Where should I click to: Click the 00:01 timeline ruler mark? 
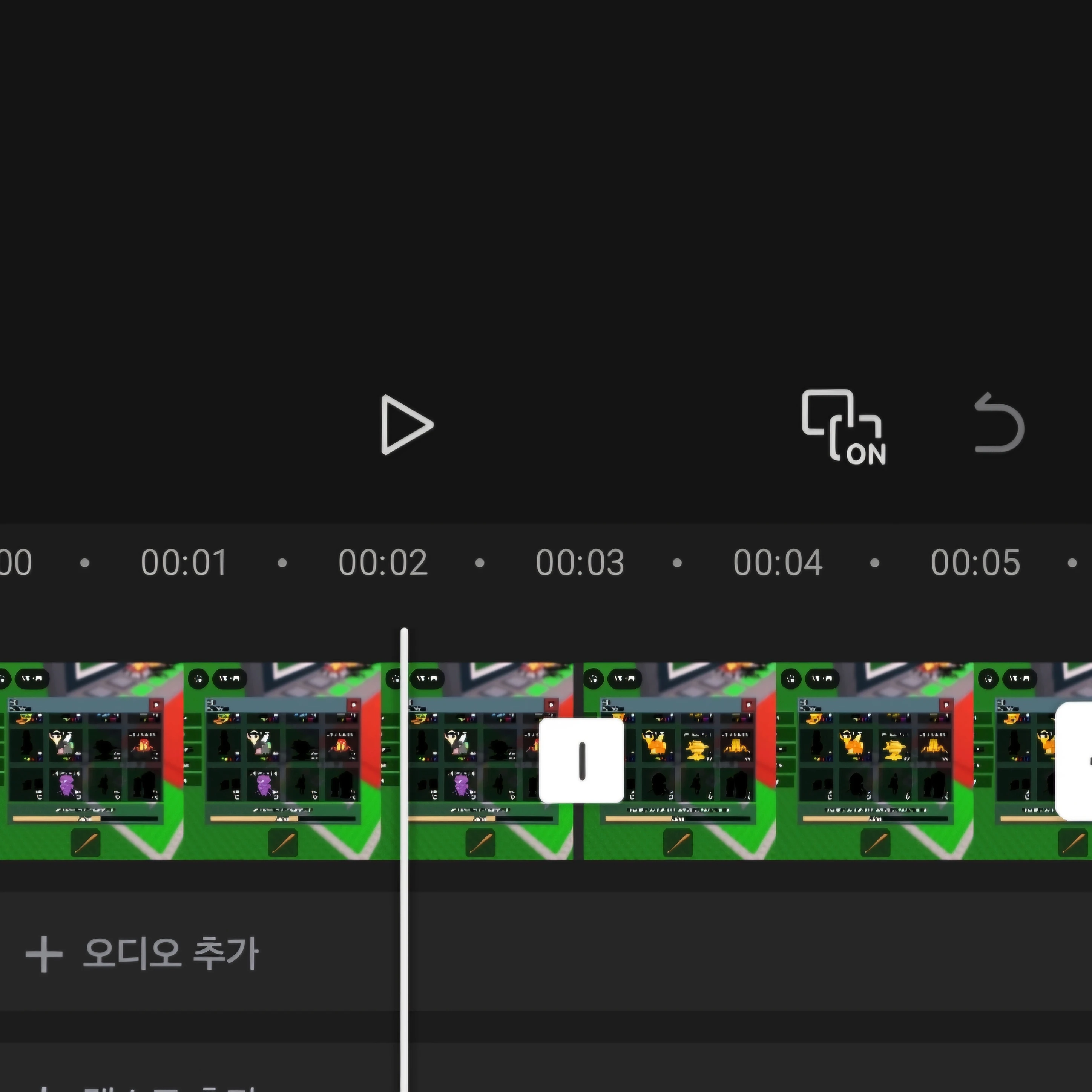point(184,562)
